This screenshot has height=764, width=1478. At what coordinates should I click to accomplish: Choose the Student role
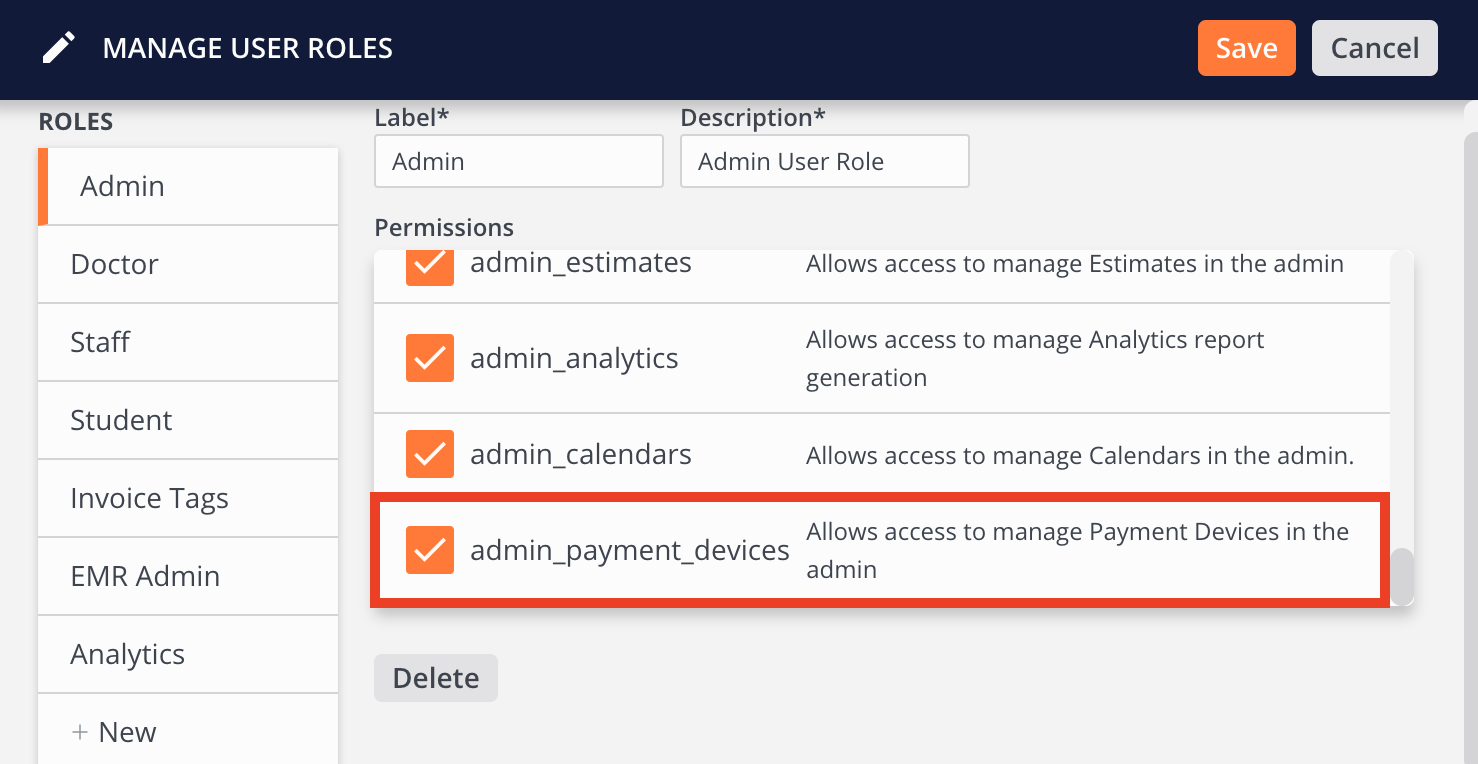point(188,420)
